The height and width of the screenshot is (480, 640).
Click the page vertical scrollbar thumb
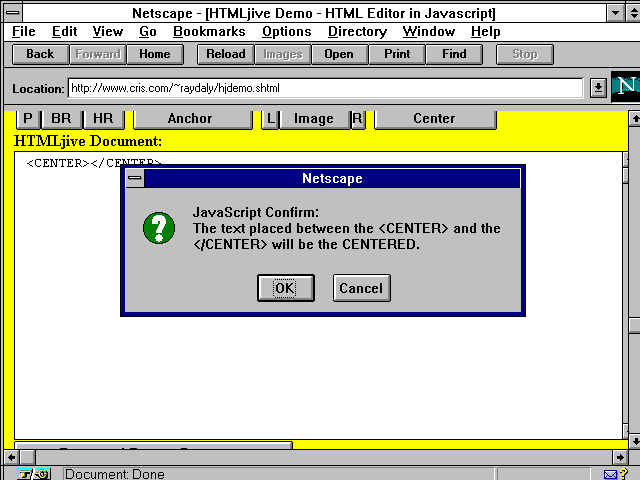(x=634, y=326)
